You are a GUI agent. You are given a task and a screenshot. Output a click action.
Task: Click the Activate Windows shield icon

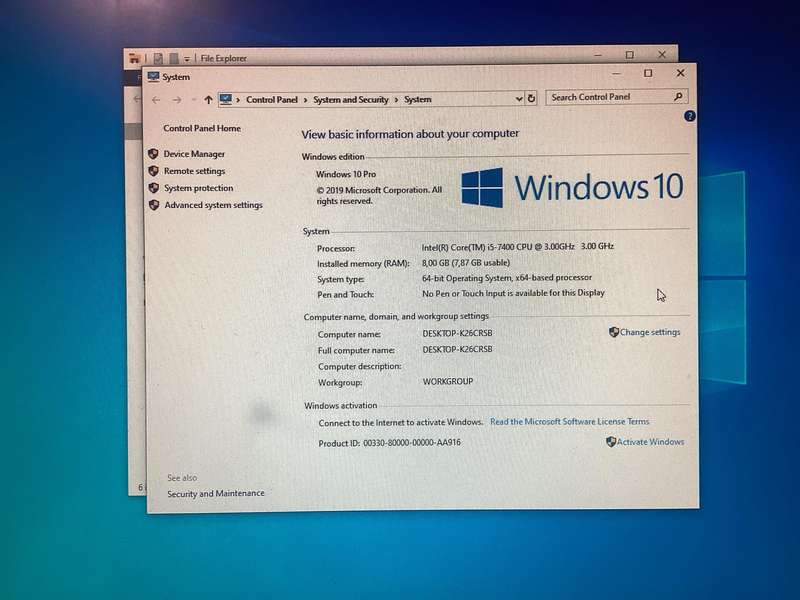click(611, 442)
